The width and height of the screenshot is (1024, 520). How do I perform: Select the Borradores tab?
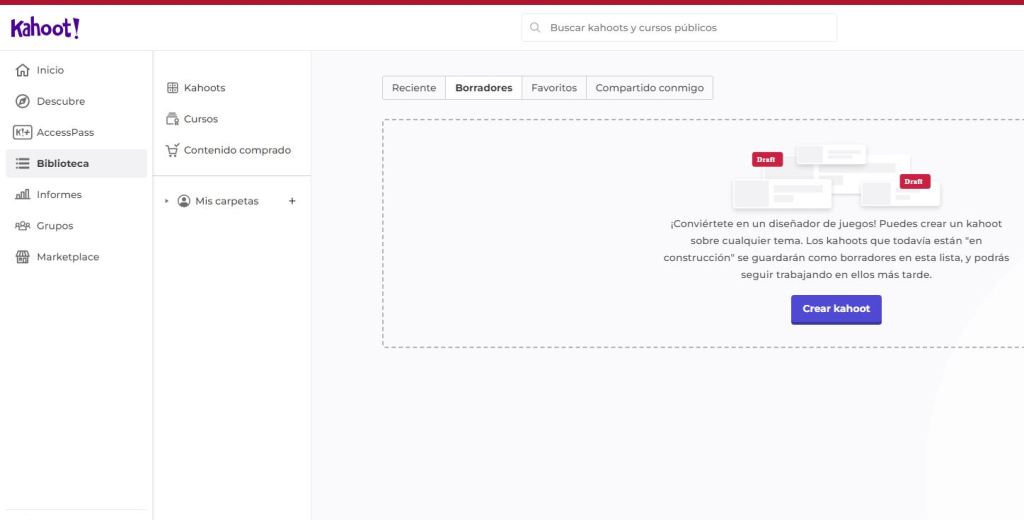point(483,88)
